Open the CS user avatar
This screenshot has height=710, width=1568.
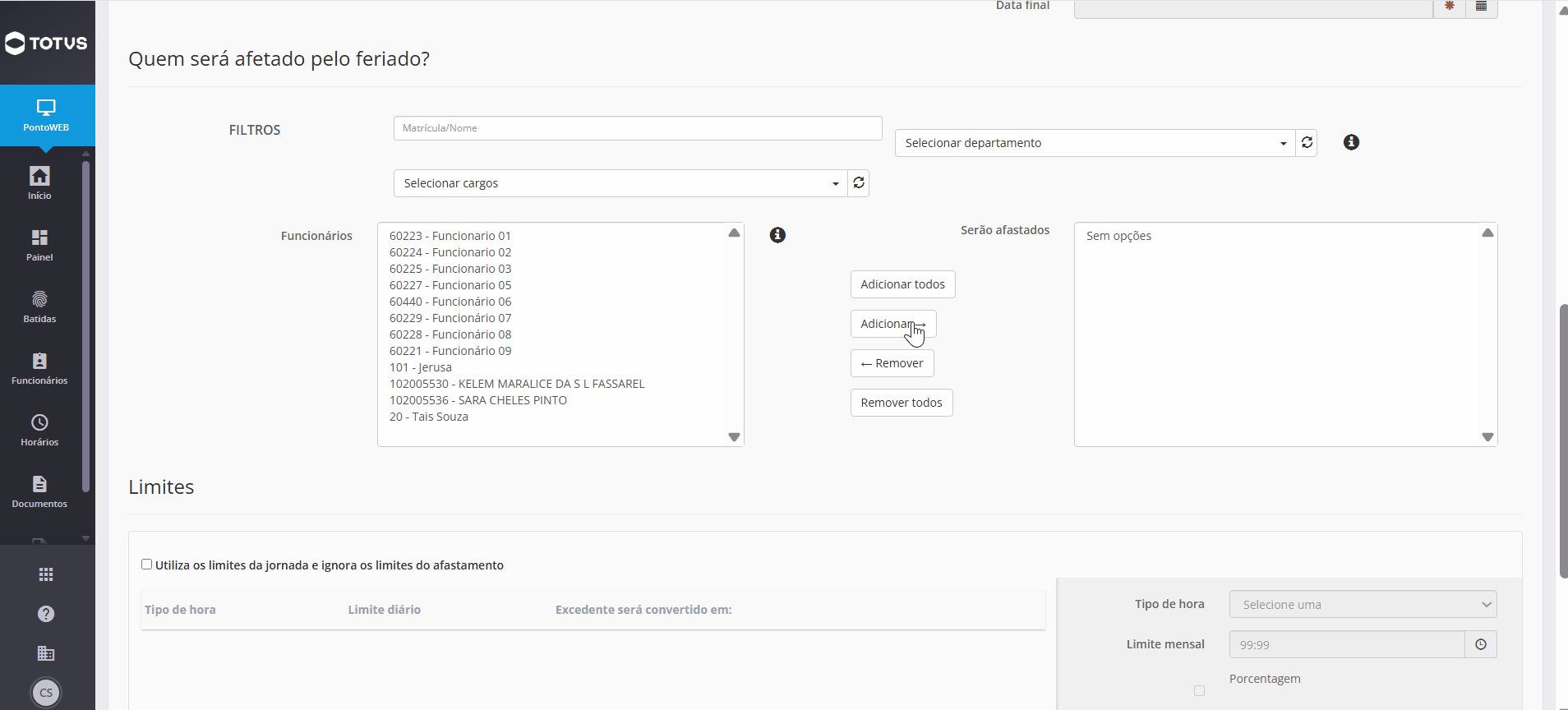click(x=46, y=693)
